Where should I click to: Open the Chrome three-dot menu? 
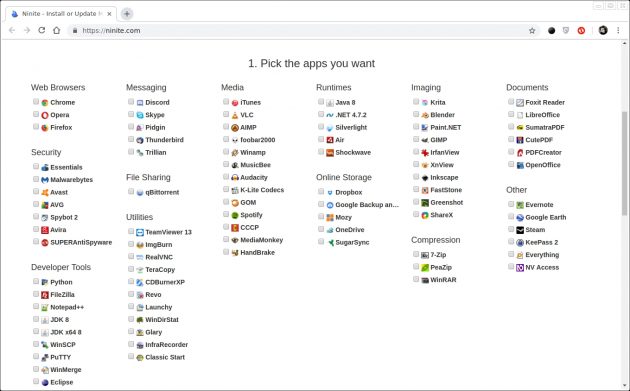[x=618, y=31]
